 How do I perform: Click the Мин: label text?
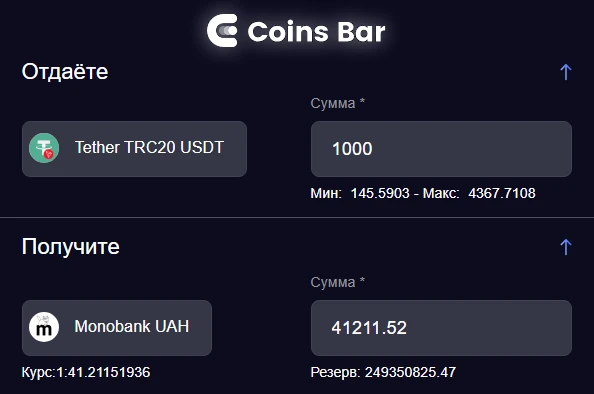326,193
